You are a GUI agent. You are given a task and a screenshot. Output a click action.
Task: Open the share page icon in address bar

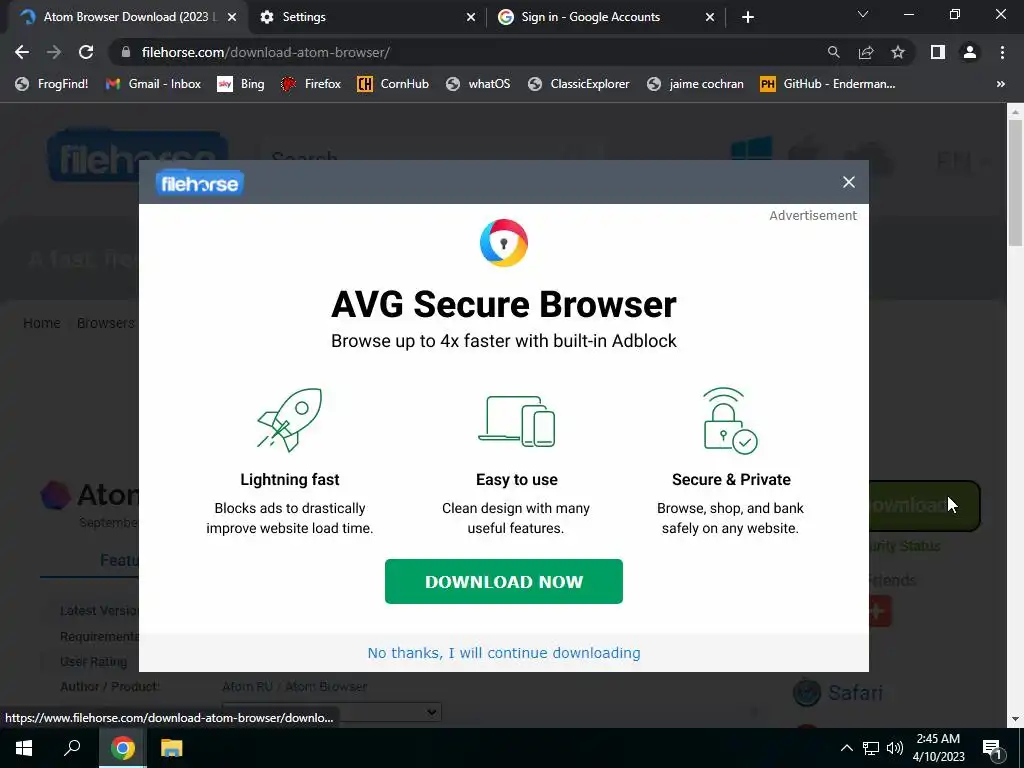pyautogui.click(x=866, y=52)
